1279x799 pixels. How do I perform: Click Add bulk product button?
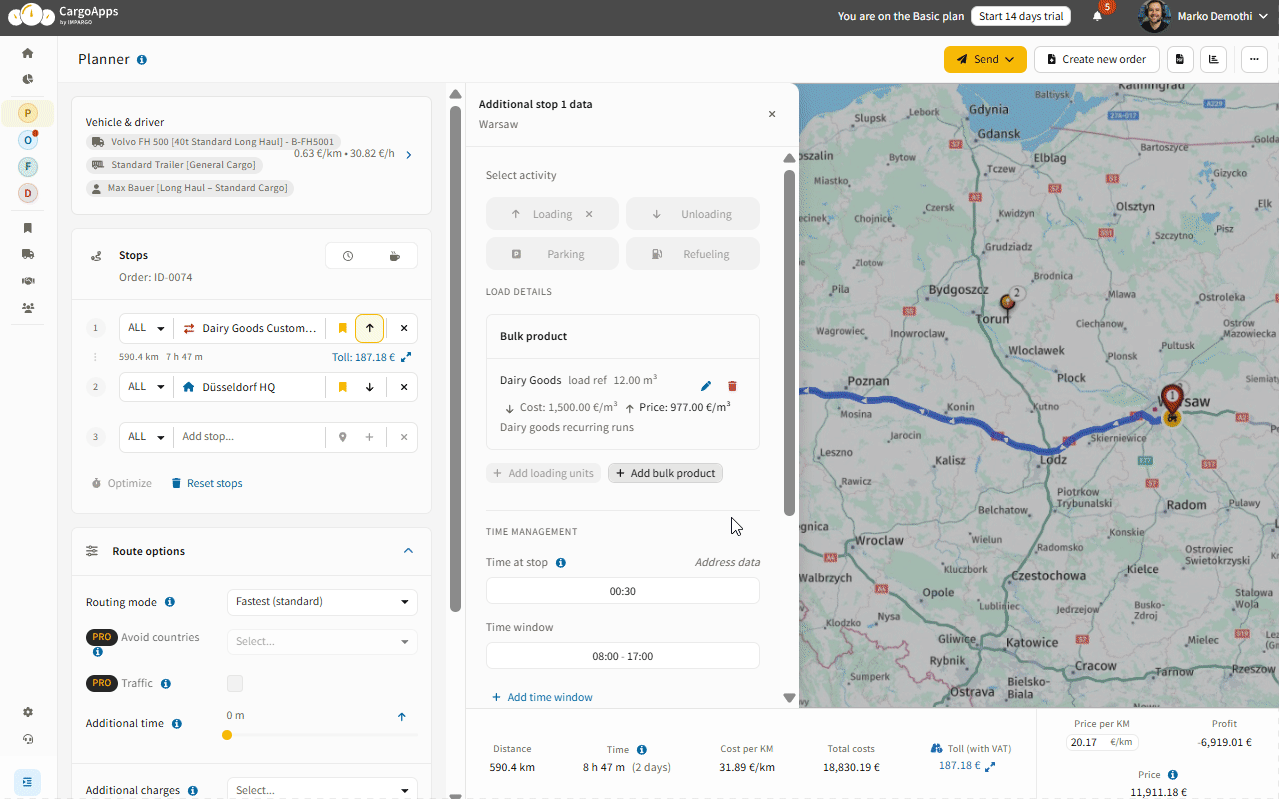[665, 473]
